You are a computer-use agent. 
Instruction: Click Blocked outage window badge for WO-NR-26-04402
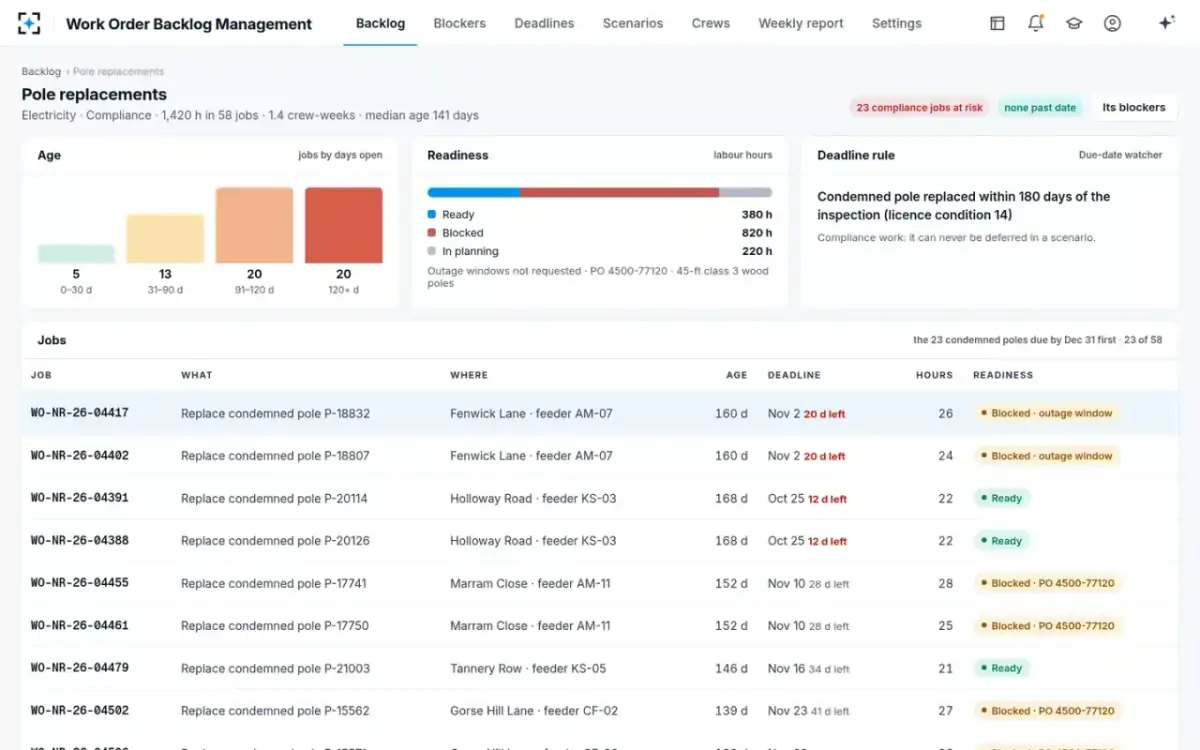[1047, 456]
